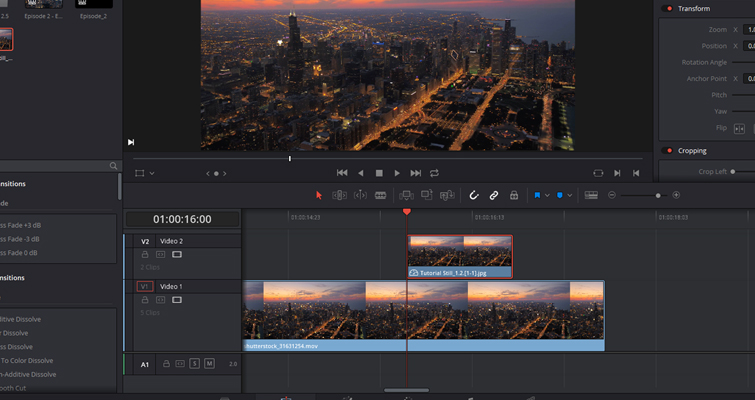Activate the Blade Edit tool
755x400 pixels.
point(381,195)
